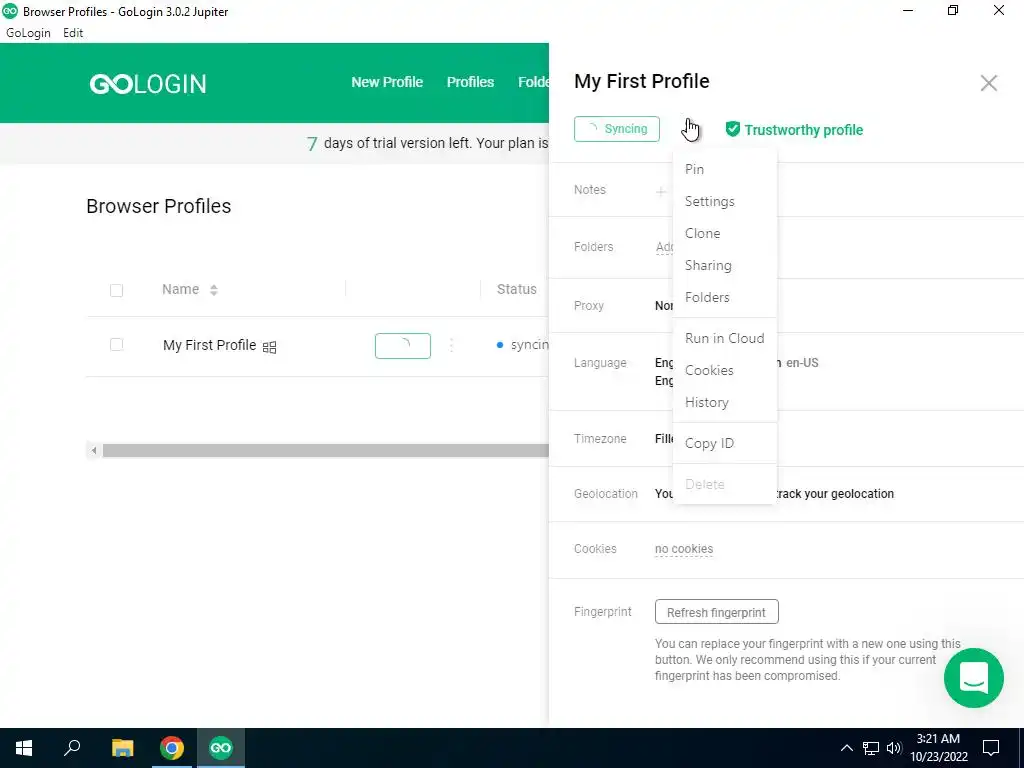
Task: Open Windows notification center
Action: click(991, 748)
